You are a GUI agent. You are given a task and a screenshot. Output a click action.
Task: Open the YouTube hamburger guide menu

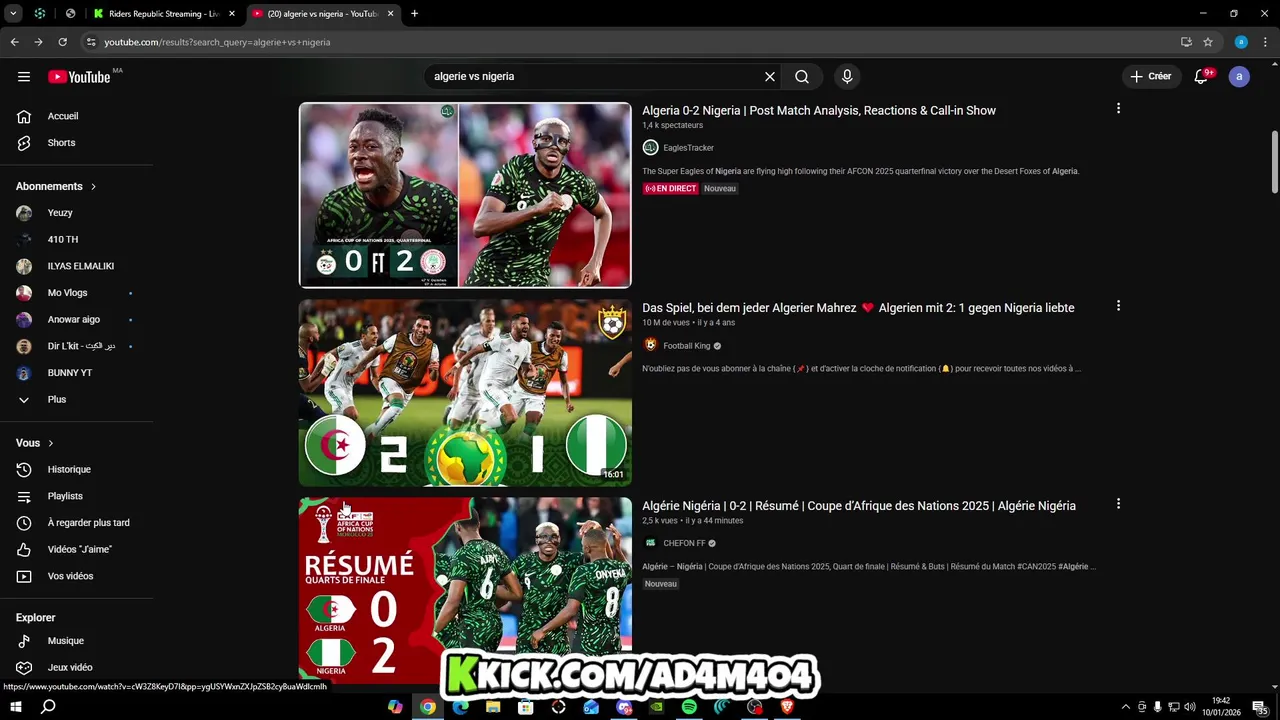pos(24,77)
